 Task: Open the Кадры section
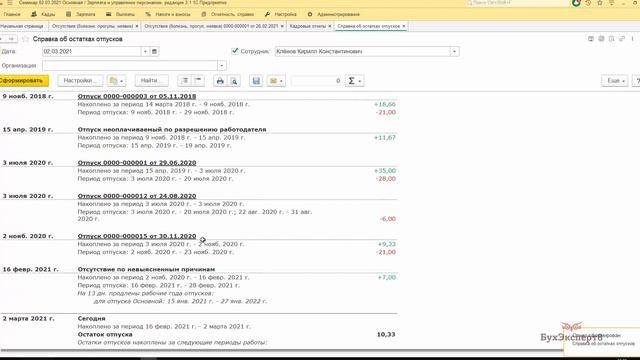[43, 14]
